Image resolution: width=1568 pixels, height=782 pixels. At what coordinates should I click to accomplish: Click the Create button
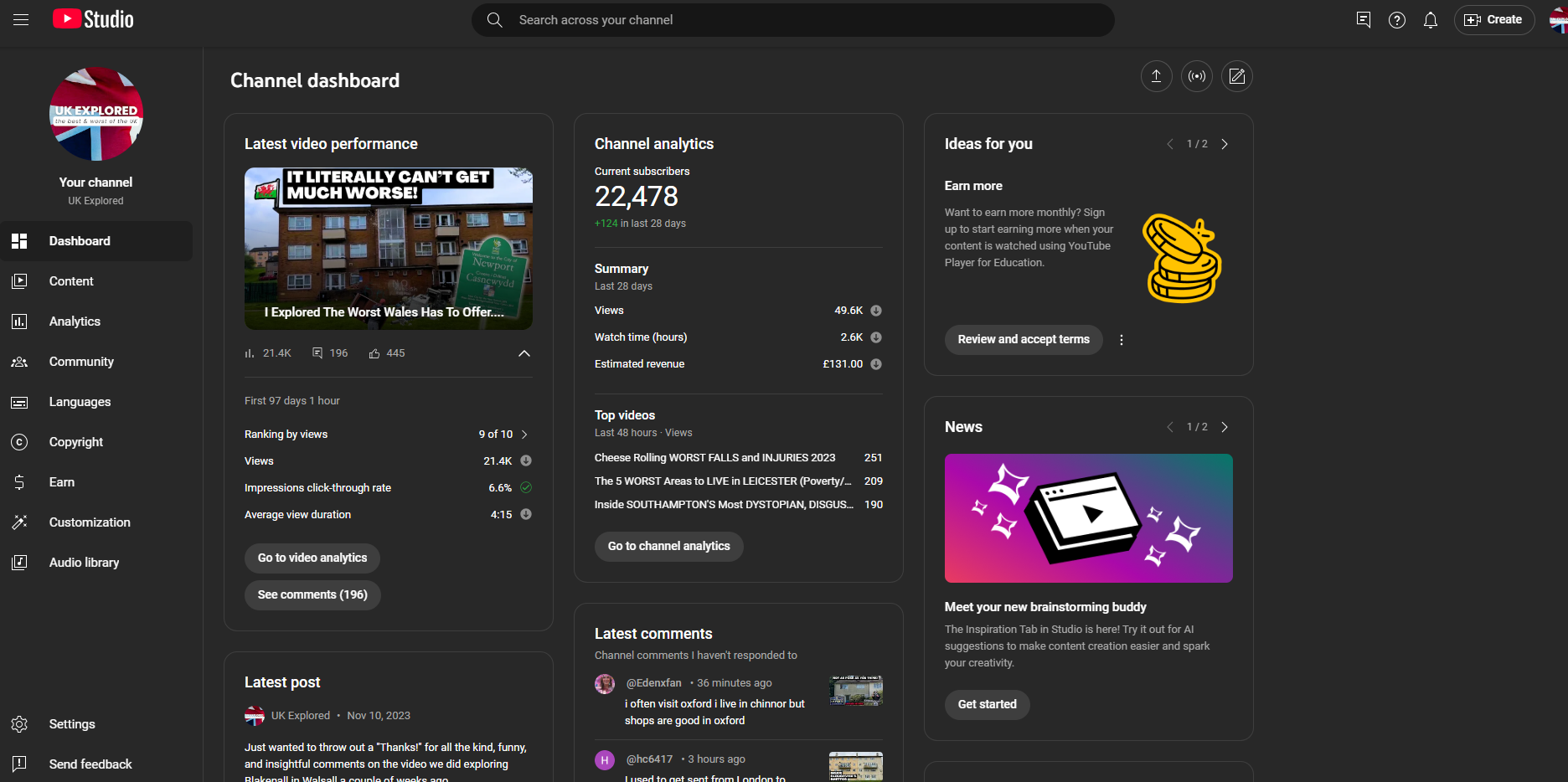pos(1494,19)
